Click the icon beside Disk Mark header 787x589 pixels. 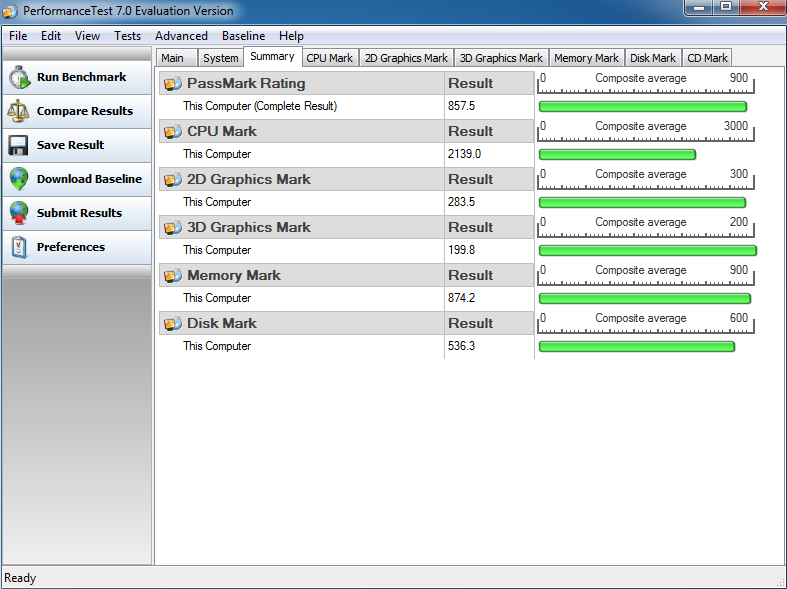coord(173,323)
